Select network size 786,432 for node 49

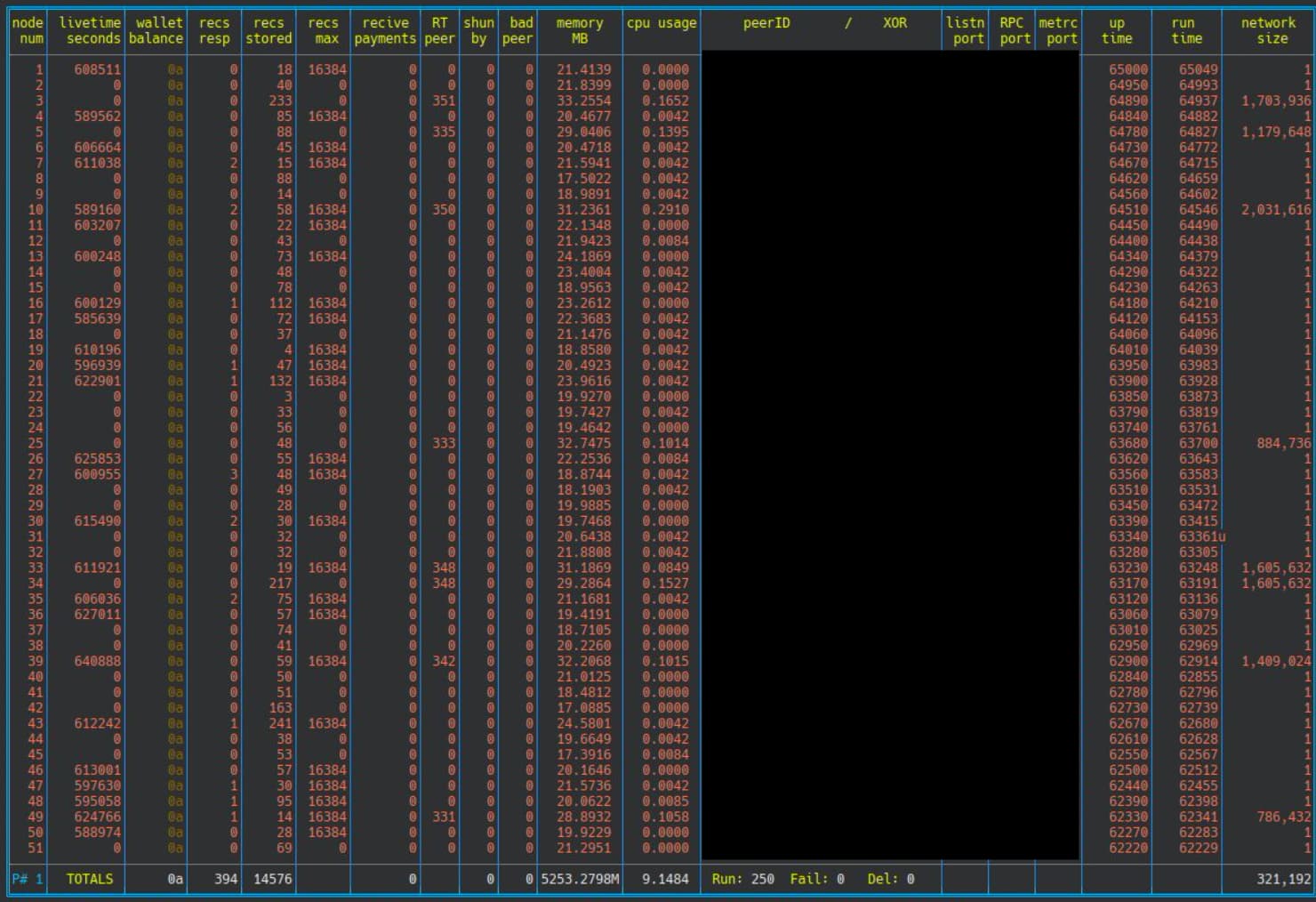1284,817
